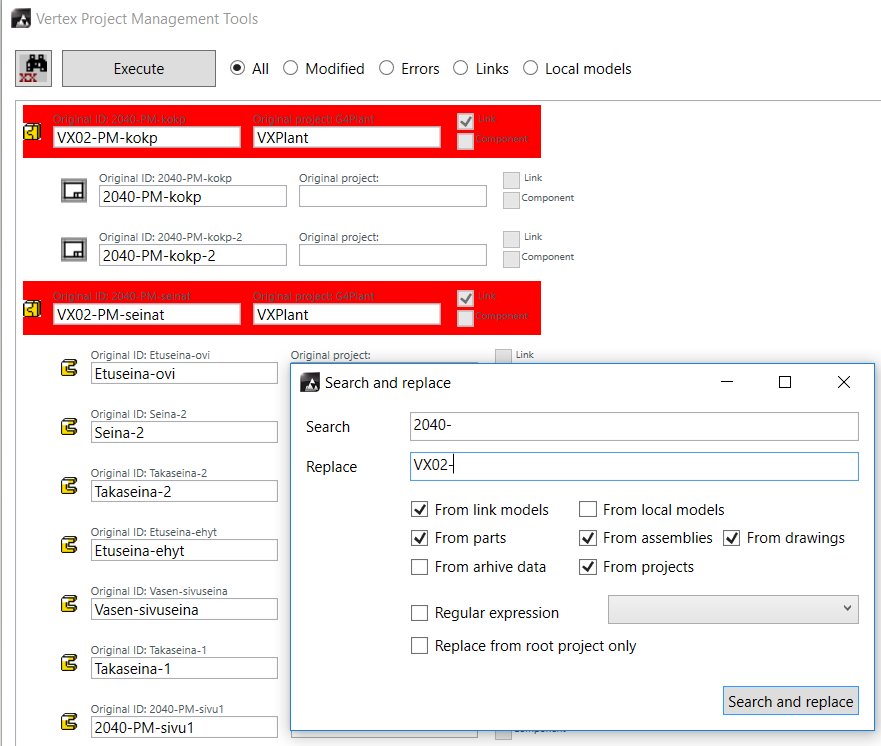881x746 pixels.
Task: Enable the From local models checkbox
Action: tap(588, 510)
